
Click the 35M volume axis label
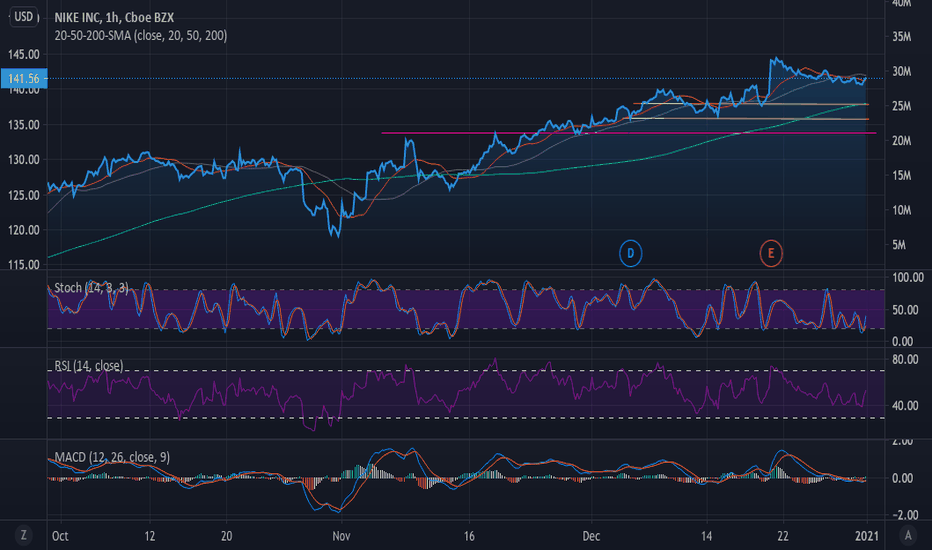tap(901, 37)
